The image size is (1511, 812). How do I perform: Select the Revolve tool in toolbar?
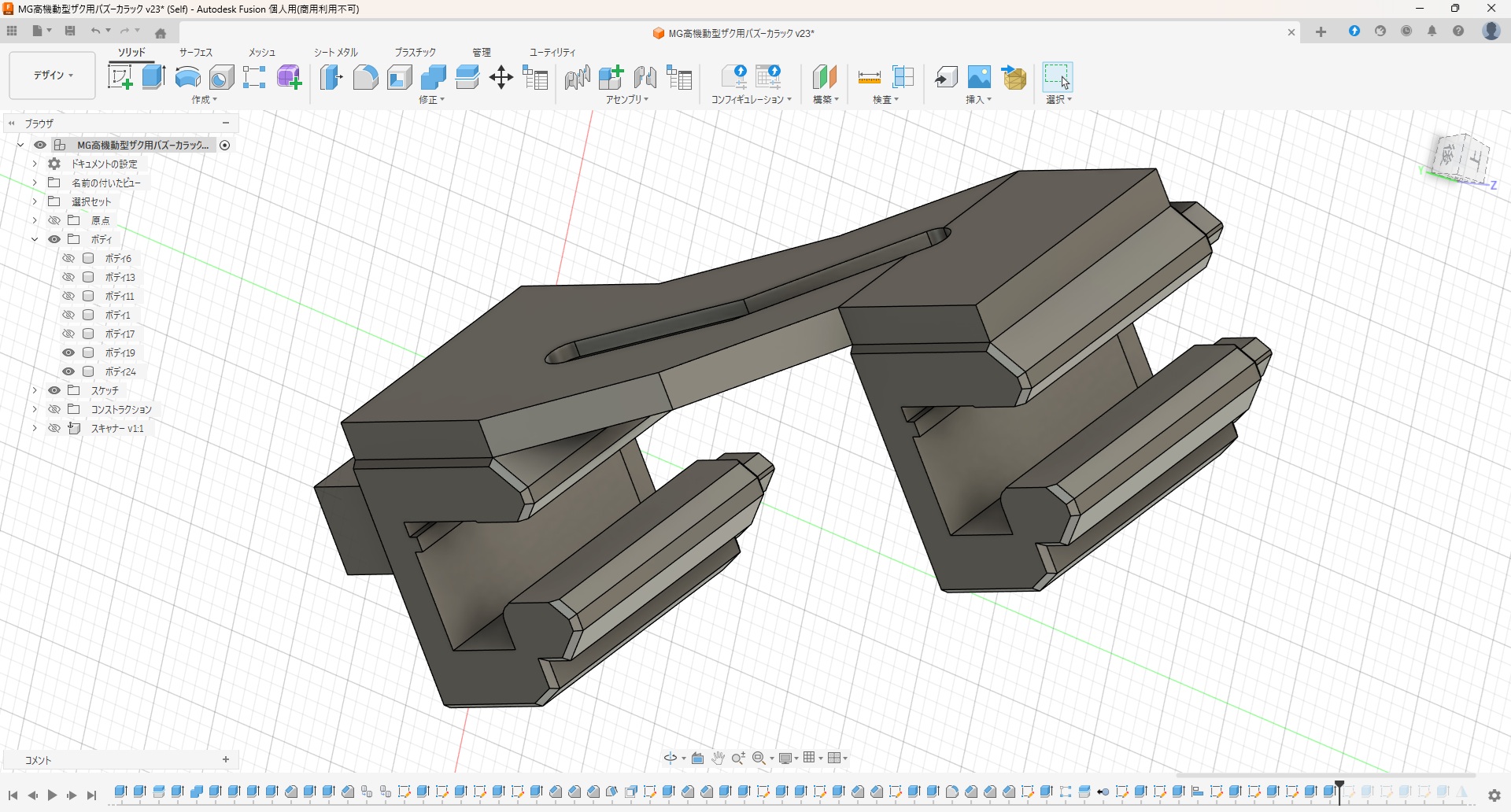click(188, 77)
